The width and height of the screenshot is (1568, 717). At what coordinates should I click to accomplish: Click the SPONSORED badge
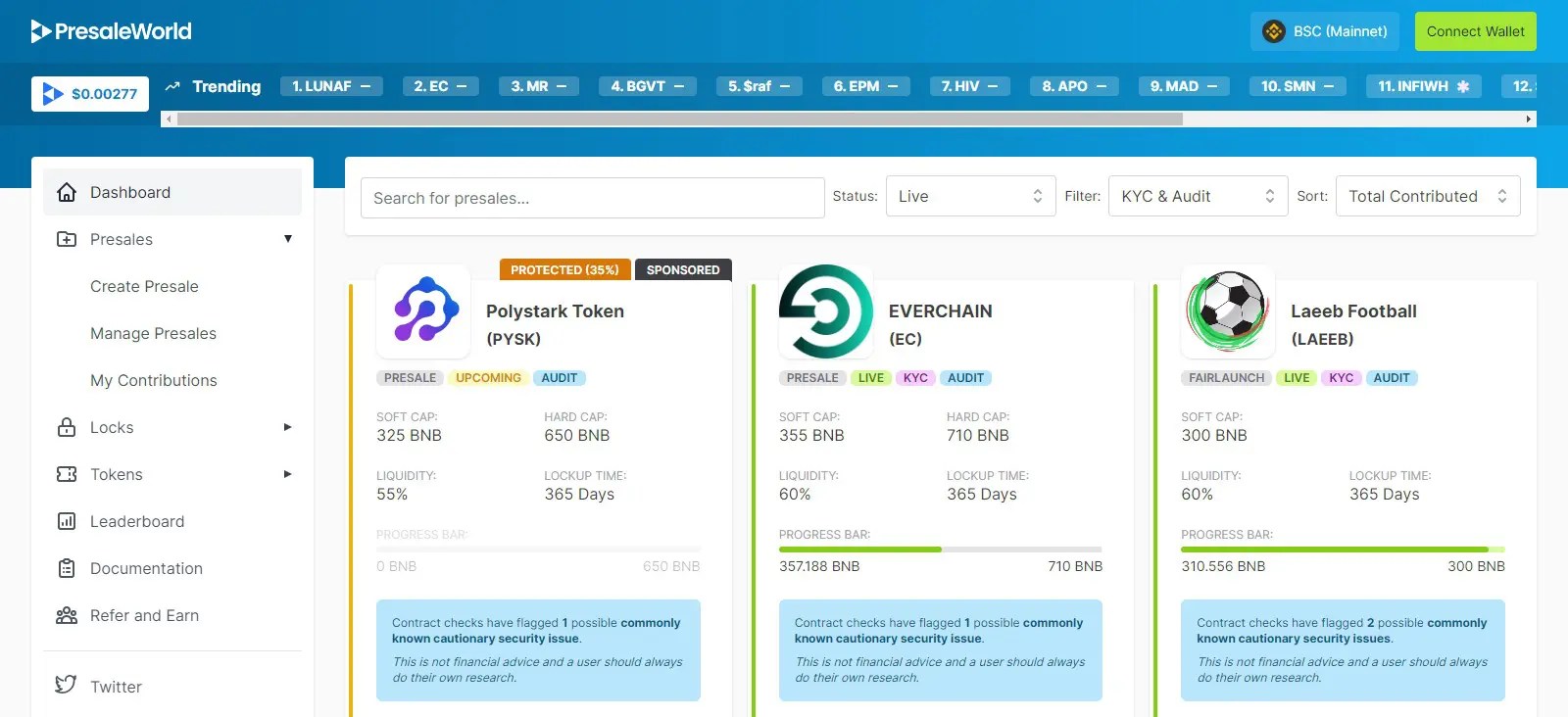coord(683,269)
